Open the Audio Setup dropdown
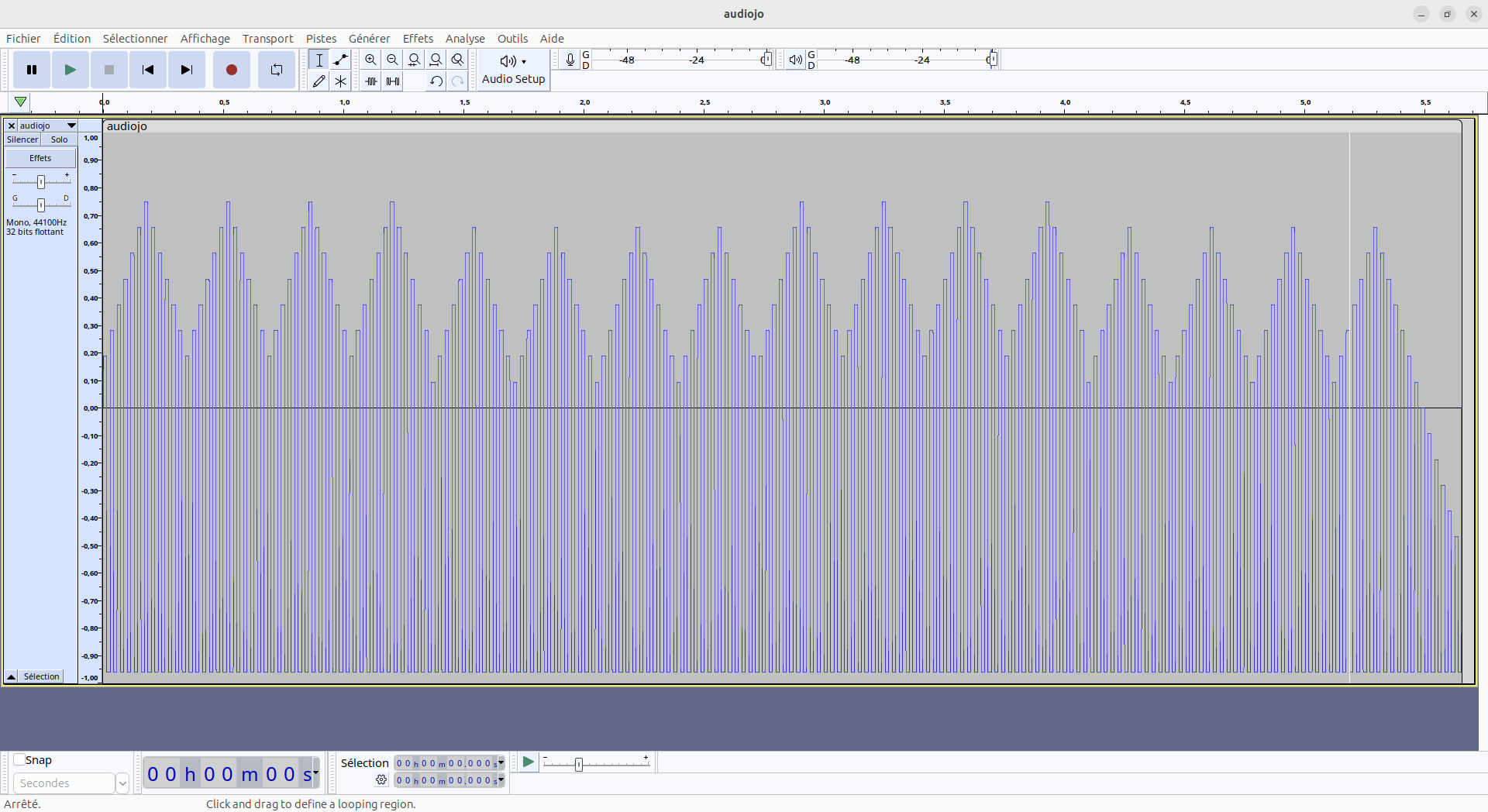1488x812 pixels. tap(513, 70)
